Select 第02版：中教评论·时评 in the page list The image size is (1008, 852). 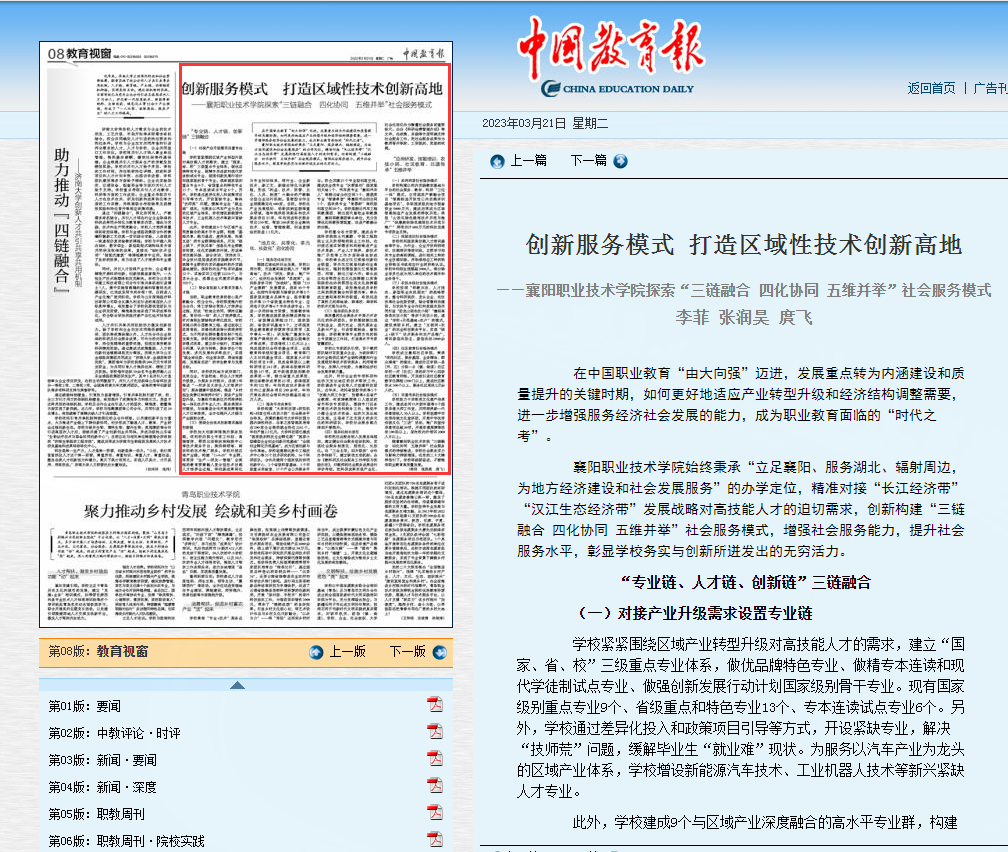[x=114, y=733]
